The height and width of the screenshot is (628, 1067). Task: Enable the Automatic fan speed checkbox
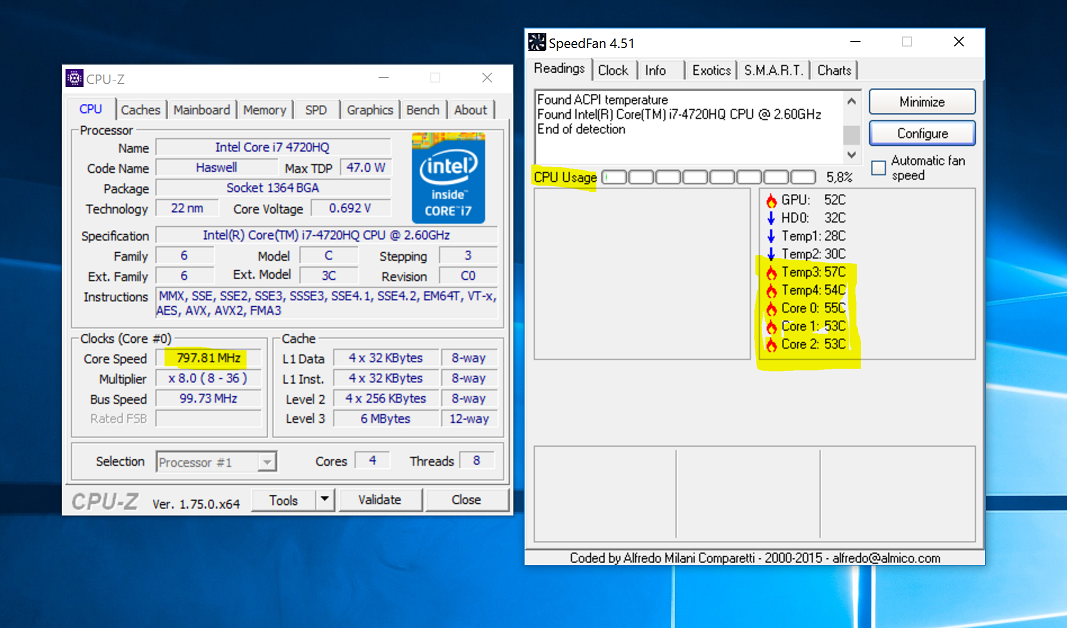pos(879,167)
